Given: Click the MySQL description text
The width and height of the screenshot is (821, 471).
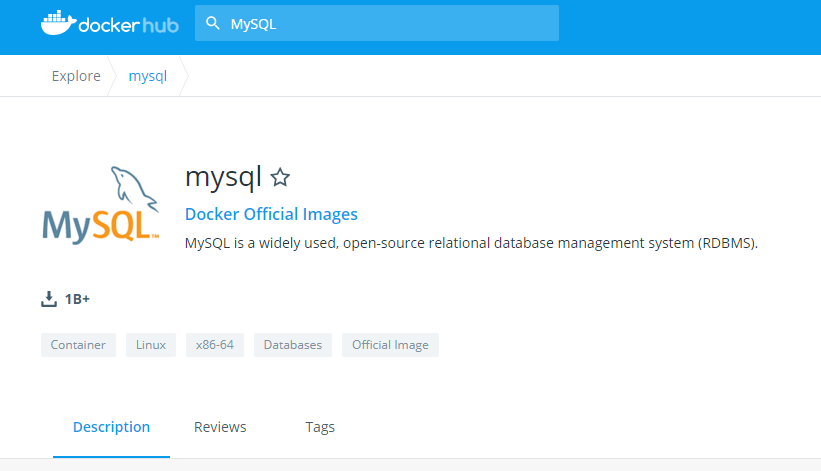Looking at the screenshot, I should [471, 243].
